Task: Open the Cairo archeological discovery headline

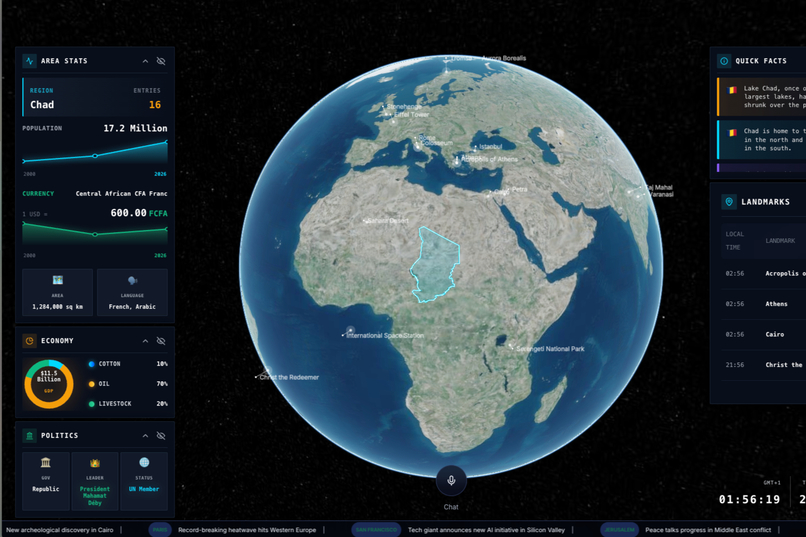Action: tap(60, 530)
